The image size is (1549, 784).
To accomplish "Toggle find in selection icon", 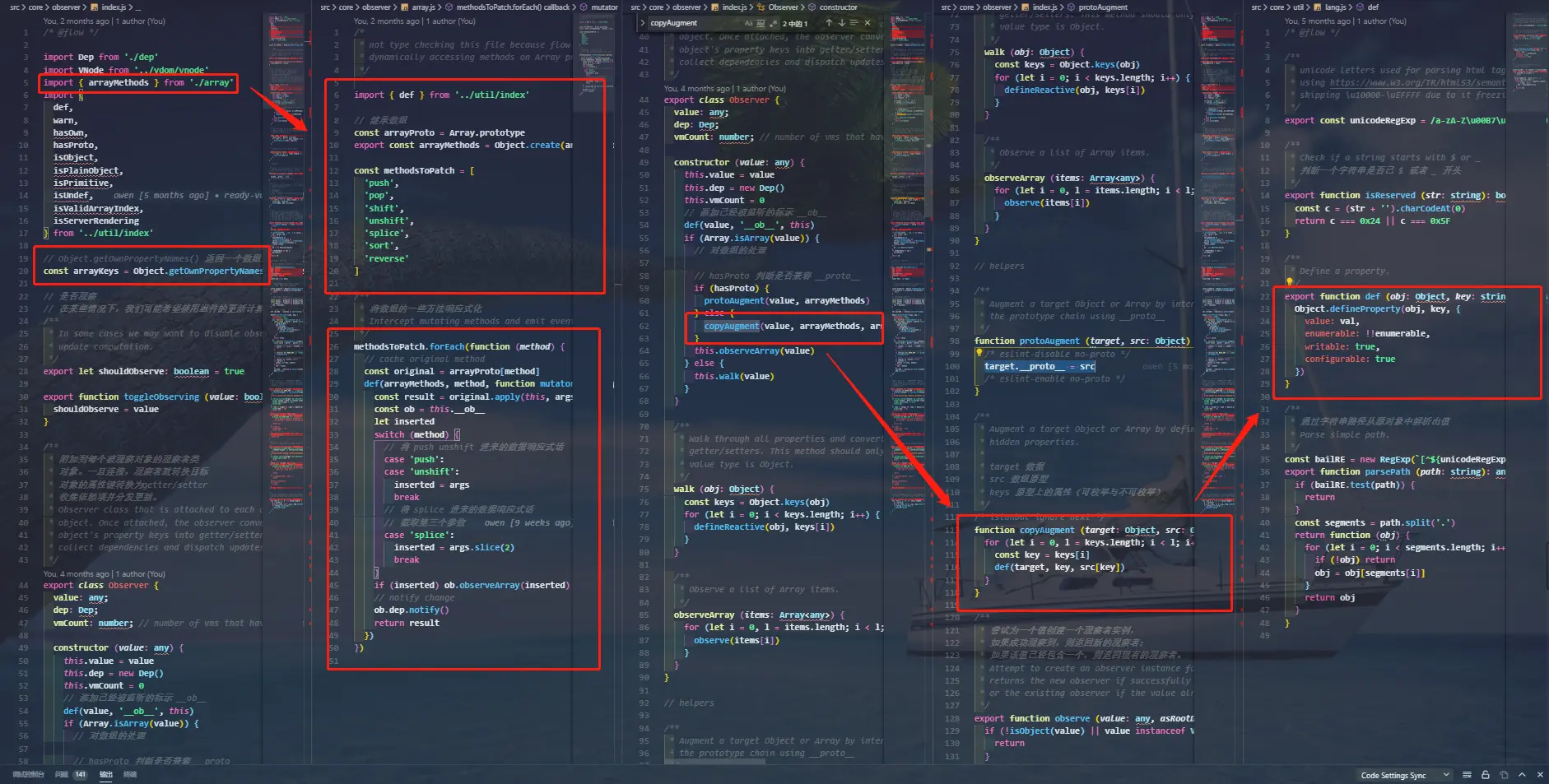I will [x=854, y=23].
